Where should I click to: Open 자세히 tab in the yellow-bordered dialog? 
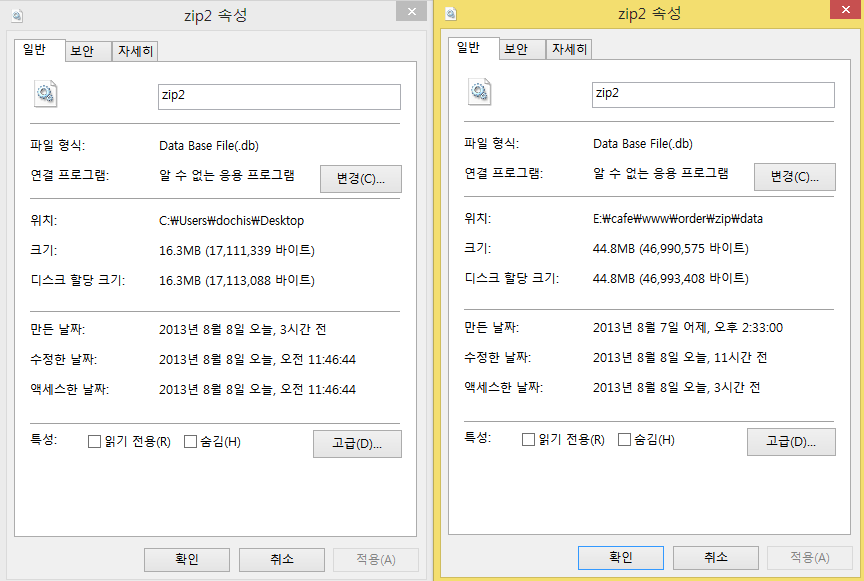tap(569, 49)
